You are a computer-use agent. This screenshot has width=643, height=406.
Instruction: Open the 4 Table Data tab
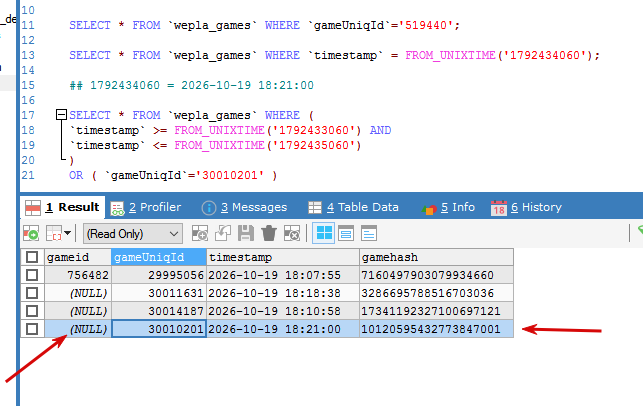(x=353, y=207)
